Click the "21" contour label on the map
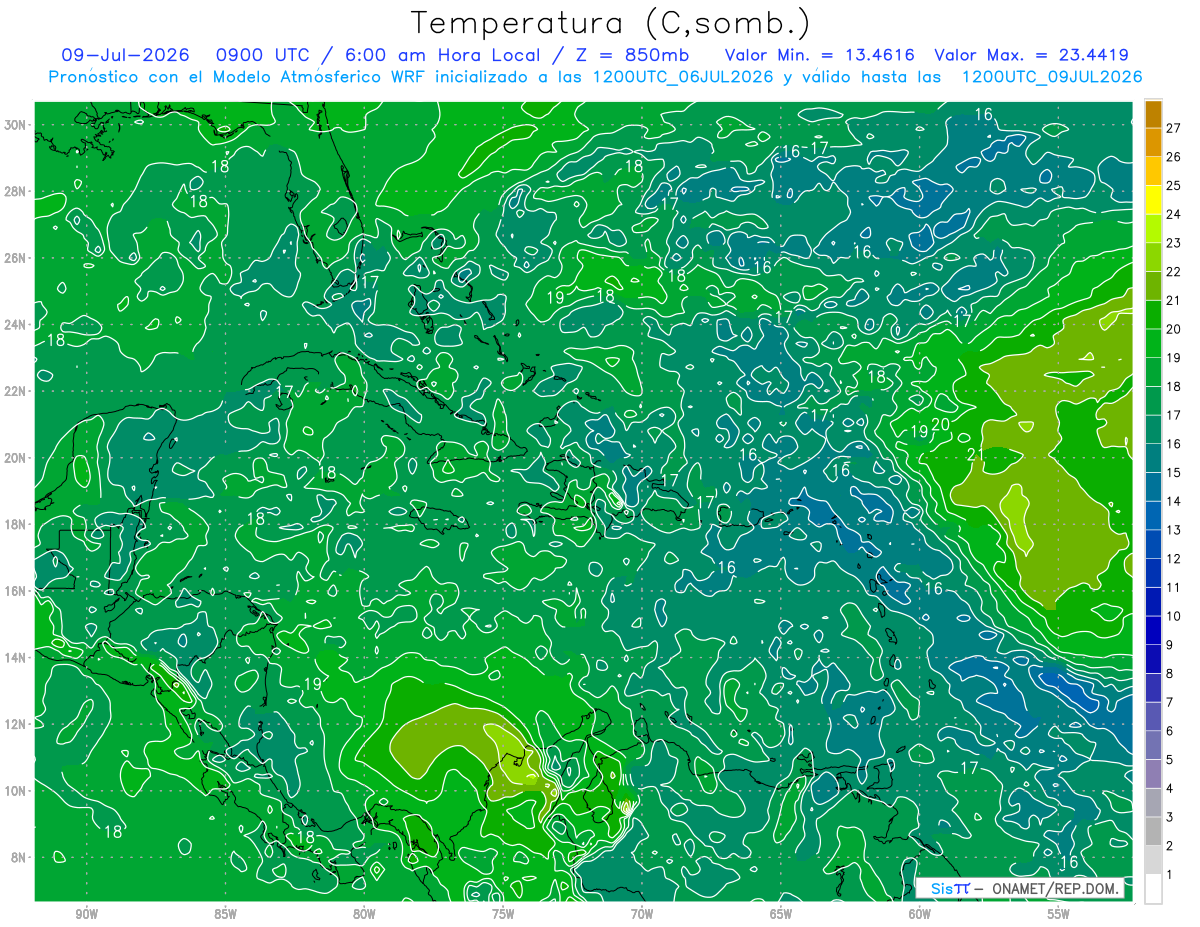This screenshot has height=927, width=1200. click(976, 455)
